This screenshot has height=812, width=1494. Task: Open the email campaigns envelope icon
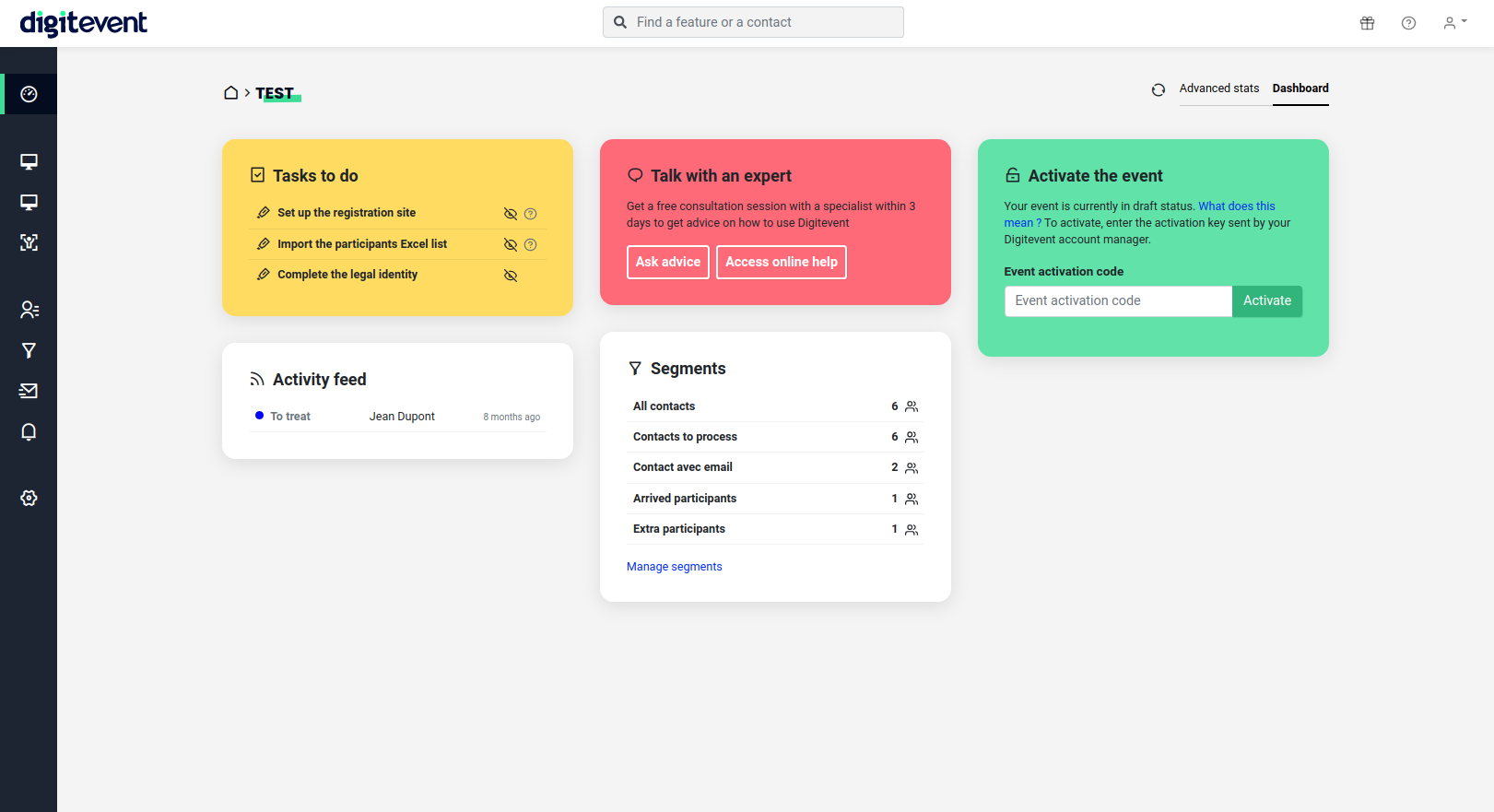(29, 391)
